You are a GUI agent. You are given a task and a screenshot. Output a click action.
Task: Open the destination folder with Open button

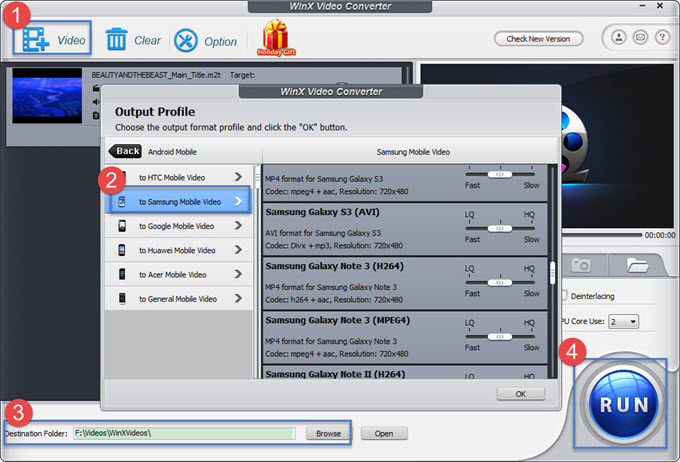[x=384, y=433]
